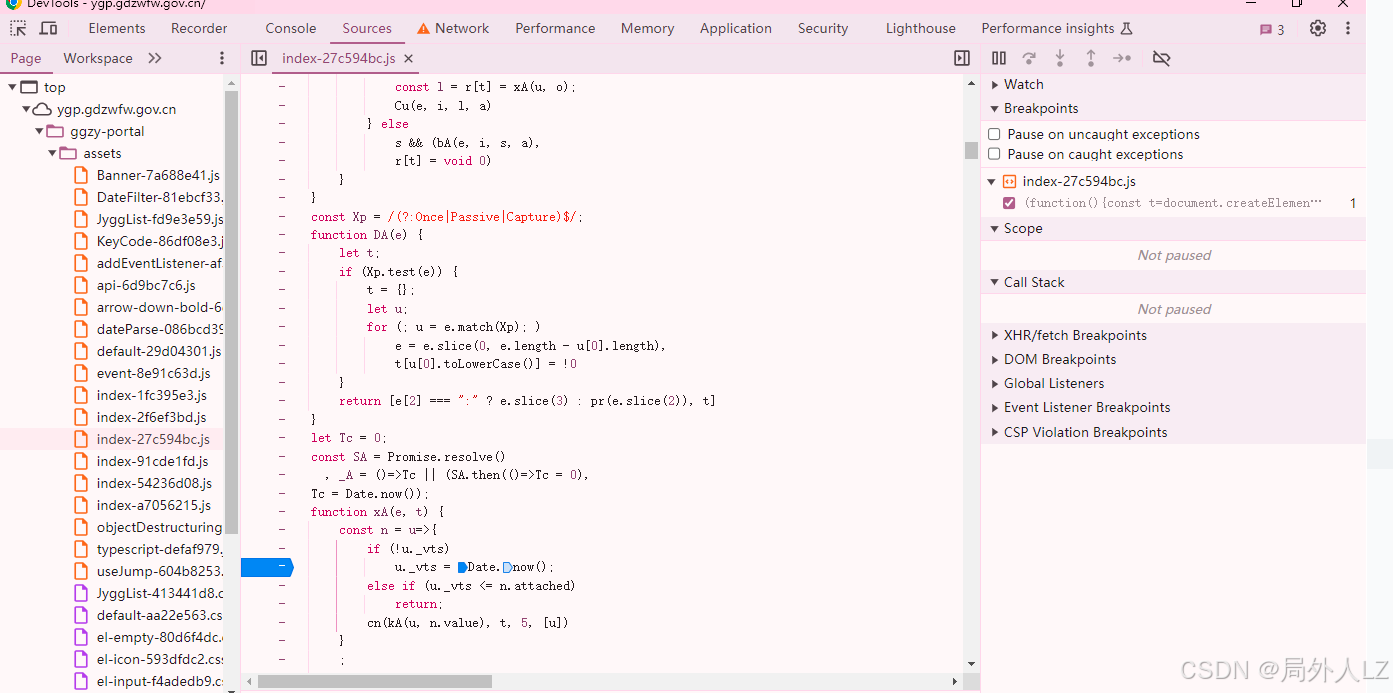Switch to the Console tab

tap(291, 28)
